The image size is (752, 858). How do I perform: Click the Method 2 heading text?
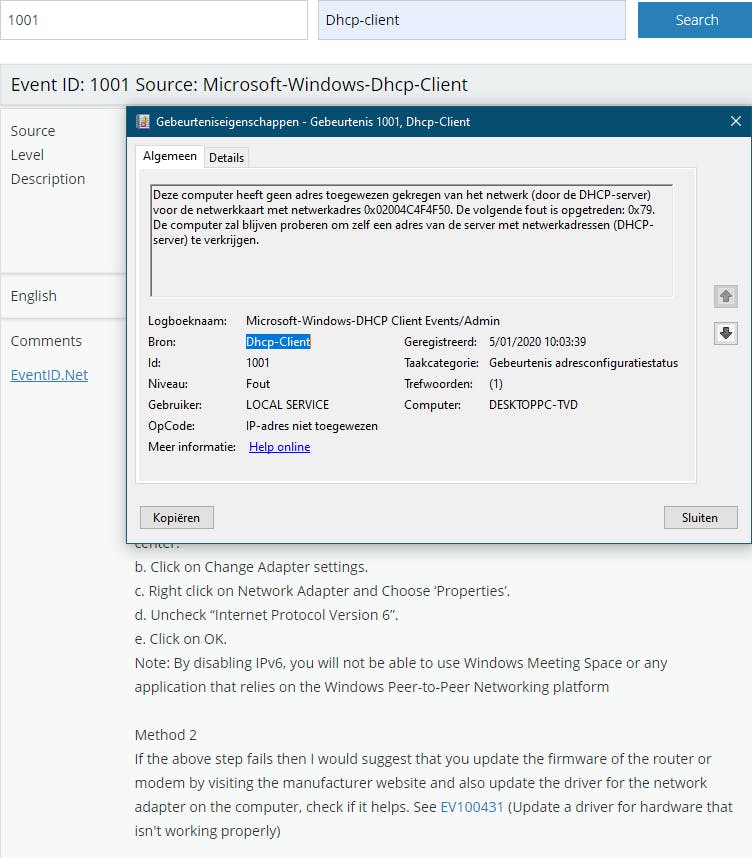point(165,735)
